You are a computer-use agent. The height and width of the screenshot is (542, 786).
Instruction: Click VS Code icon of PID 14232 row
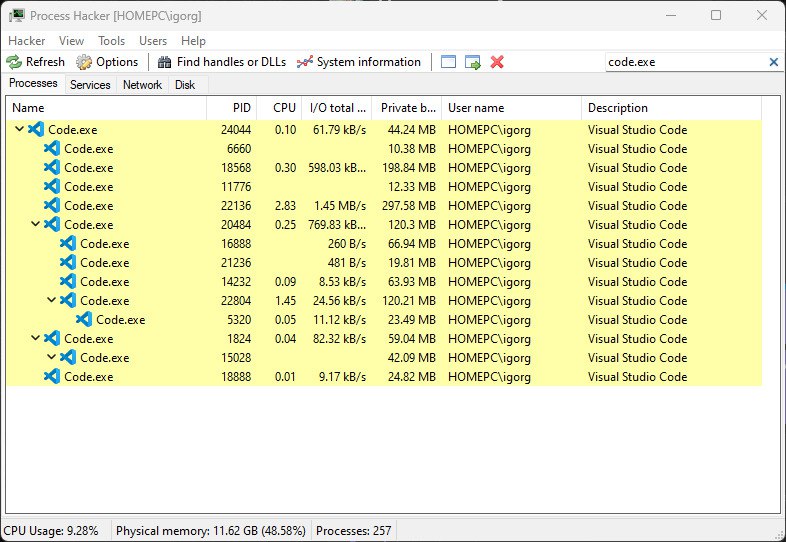68,281
